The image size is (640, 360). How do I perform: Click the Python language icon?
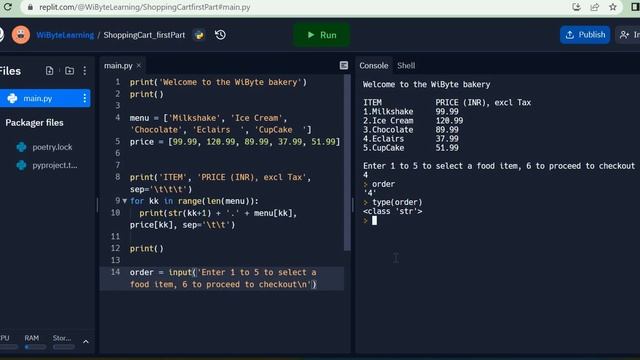pyautogui.click(x=199, y=35)
